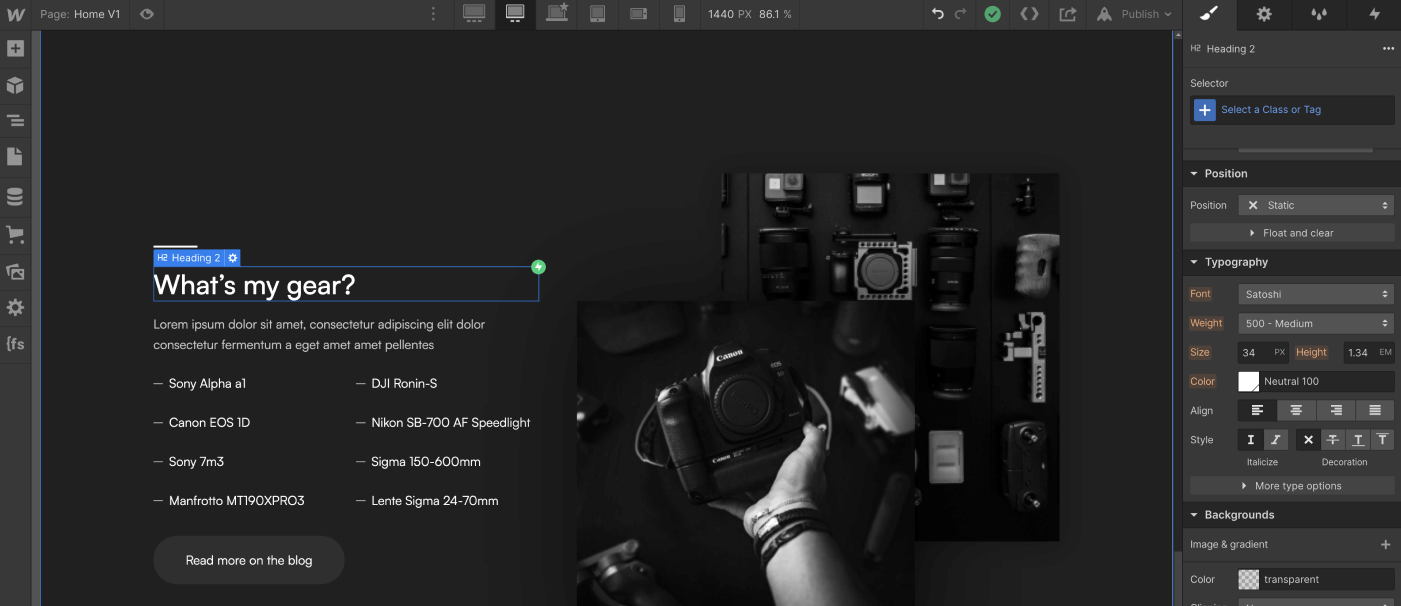This screenshot has width=1401, height=606.
Task: Click the Read more on the blog button
Action: pos(249,560)
